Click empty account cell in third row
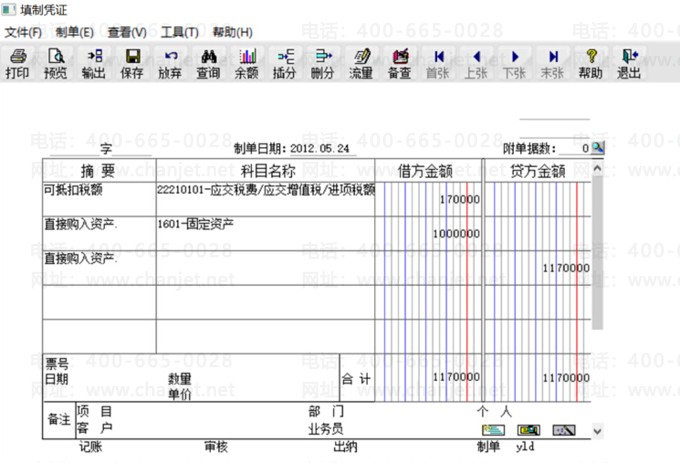680x463 pixels. [x=265, y=267]
